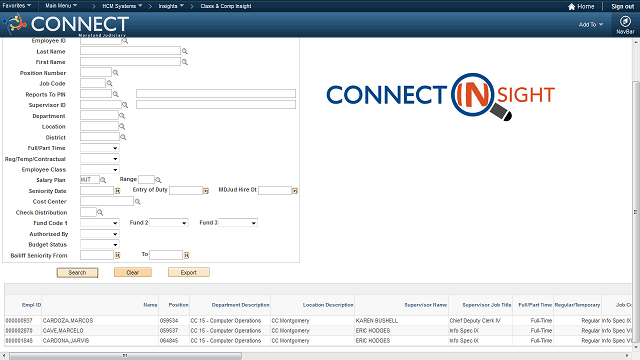Viewport: 640px width, 360px height.
Task: Expand the Employee Class dropdown
Action: (100, 169)
